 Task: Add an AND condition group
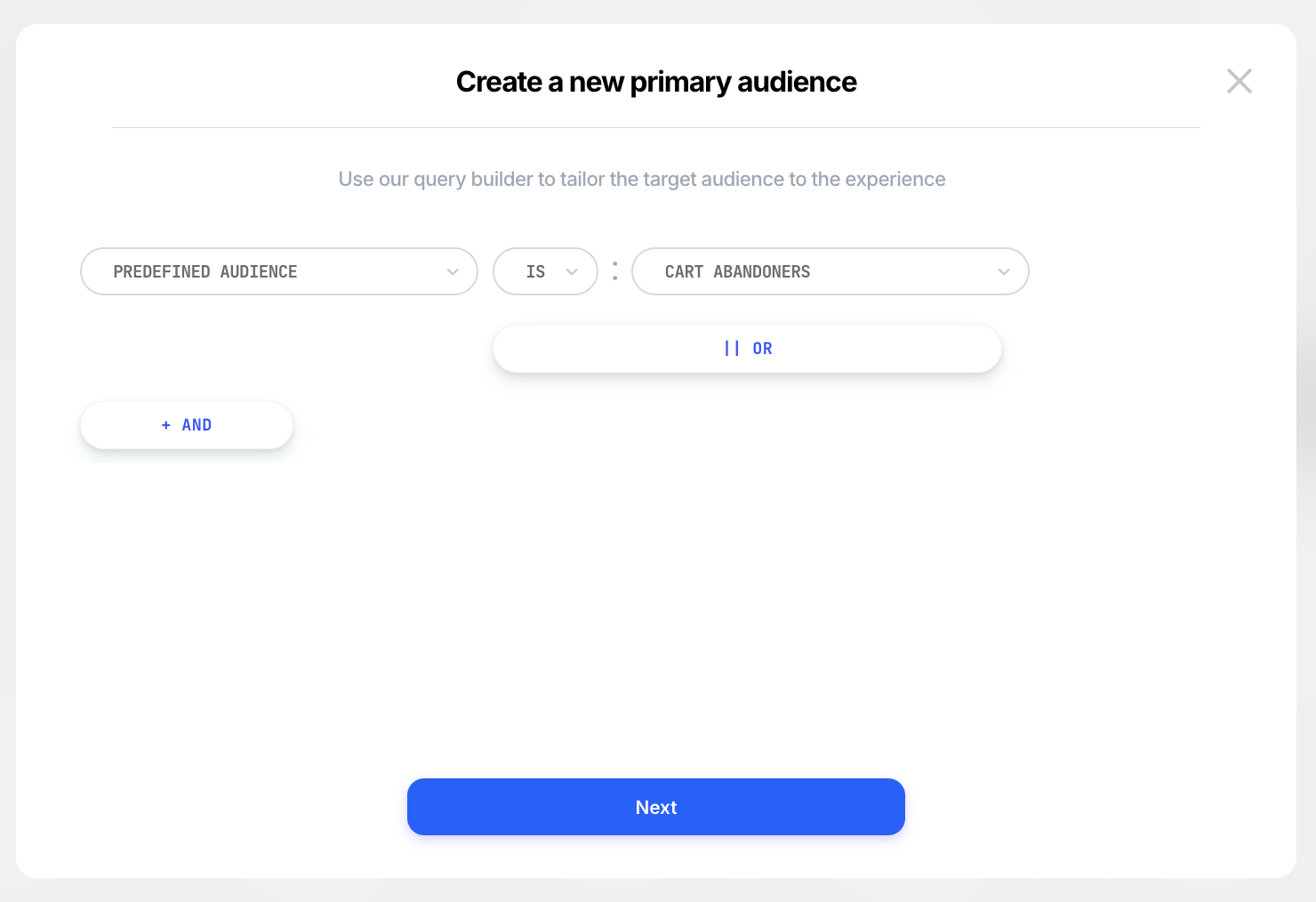click(x=187, y=425)
